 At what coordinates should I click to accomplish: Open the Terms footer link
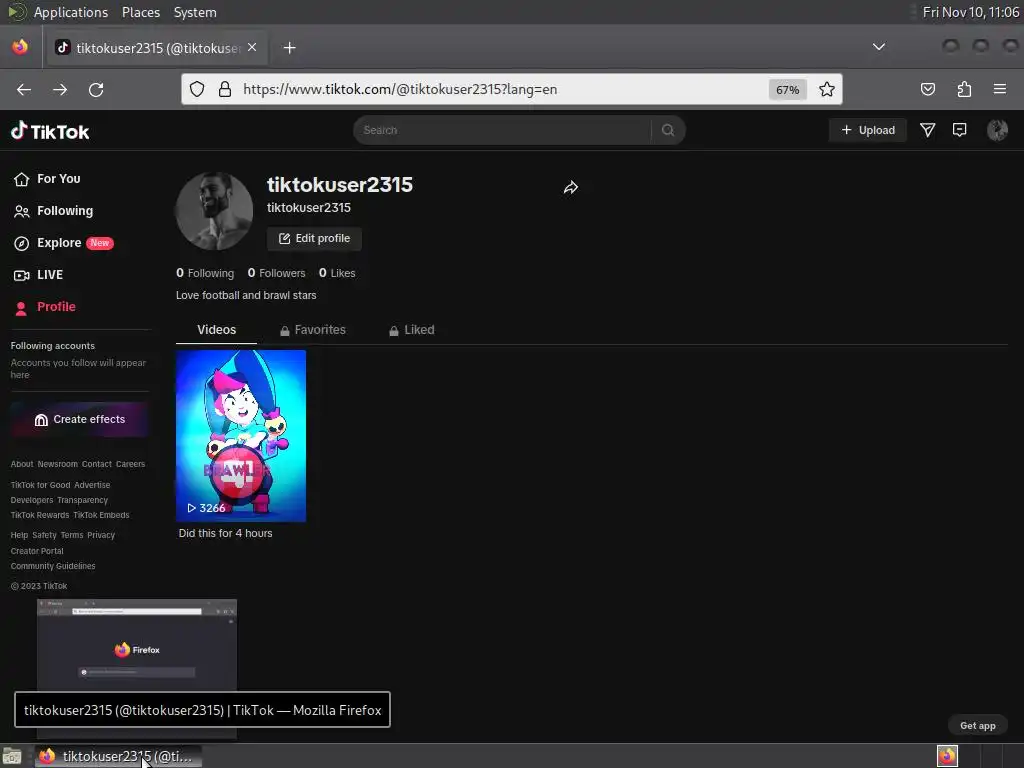pos(72,536)
